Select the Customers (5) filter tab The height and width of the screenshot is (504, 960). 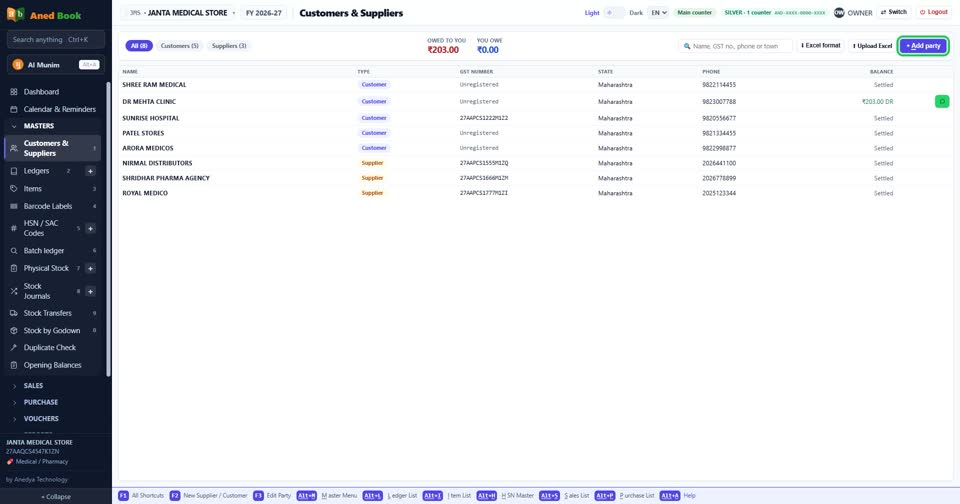pyautogui.click(x=179, y=46)
